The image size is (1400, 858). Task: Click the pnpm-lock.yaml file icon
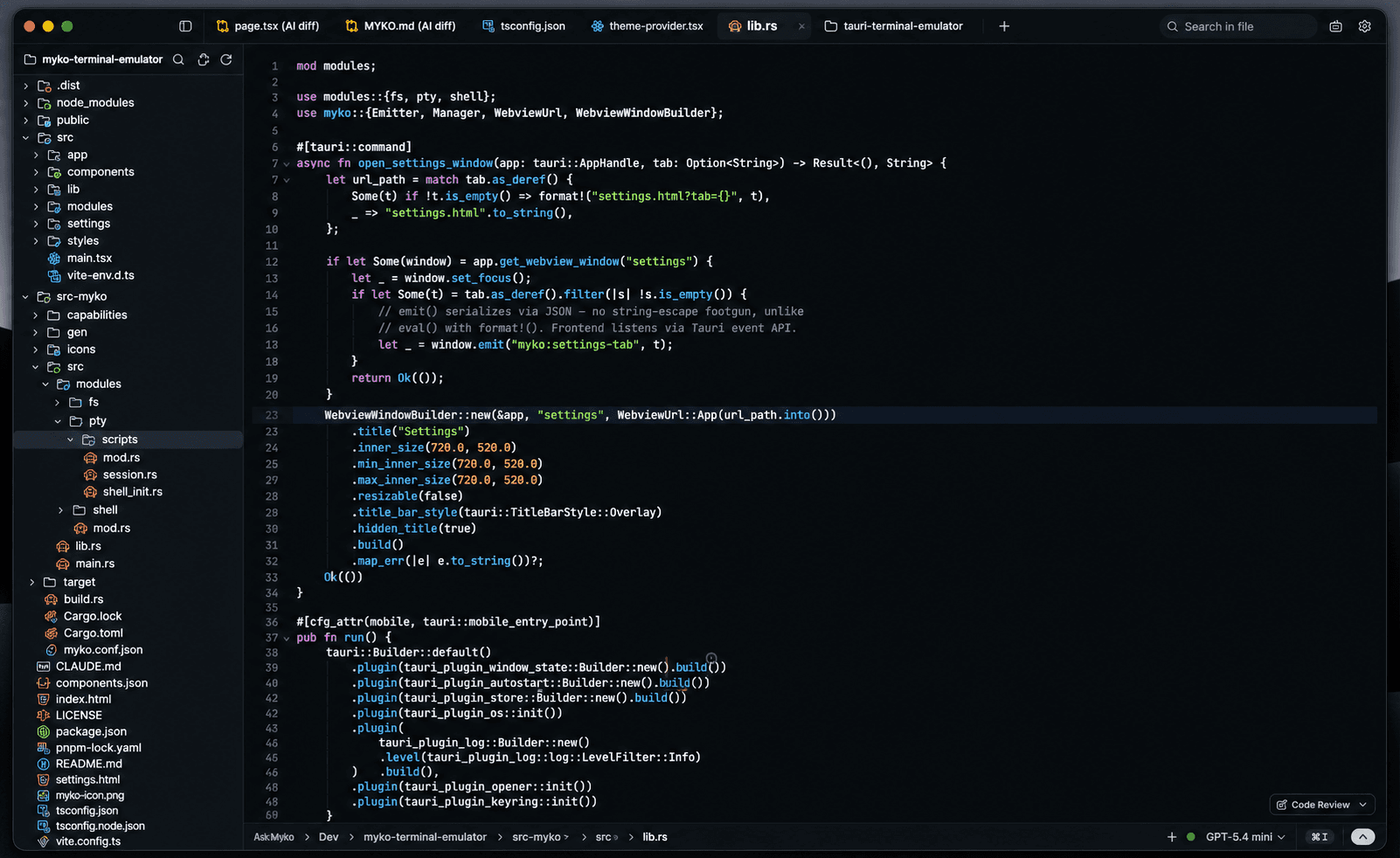[x=43, y=748]
